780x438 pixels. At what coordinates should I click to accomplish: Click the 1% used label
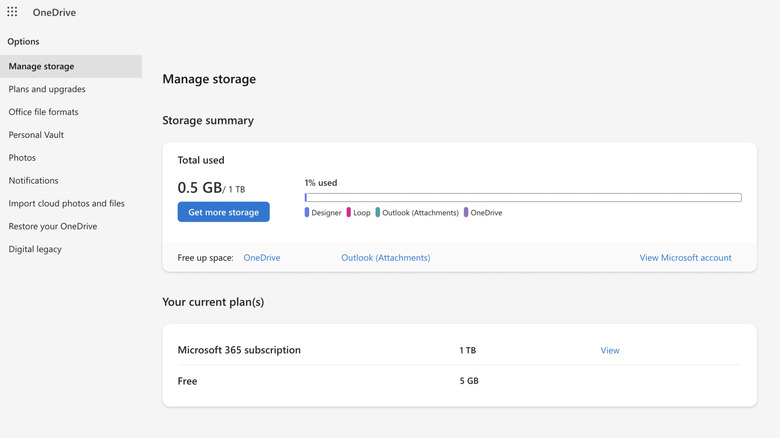pyautogui.click(x=321, y=183)
